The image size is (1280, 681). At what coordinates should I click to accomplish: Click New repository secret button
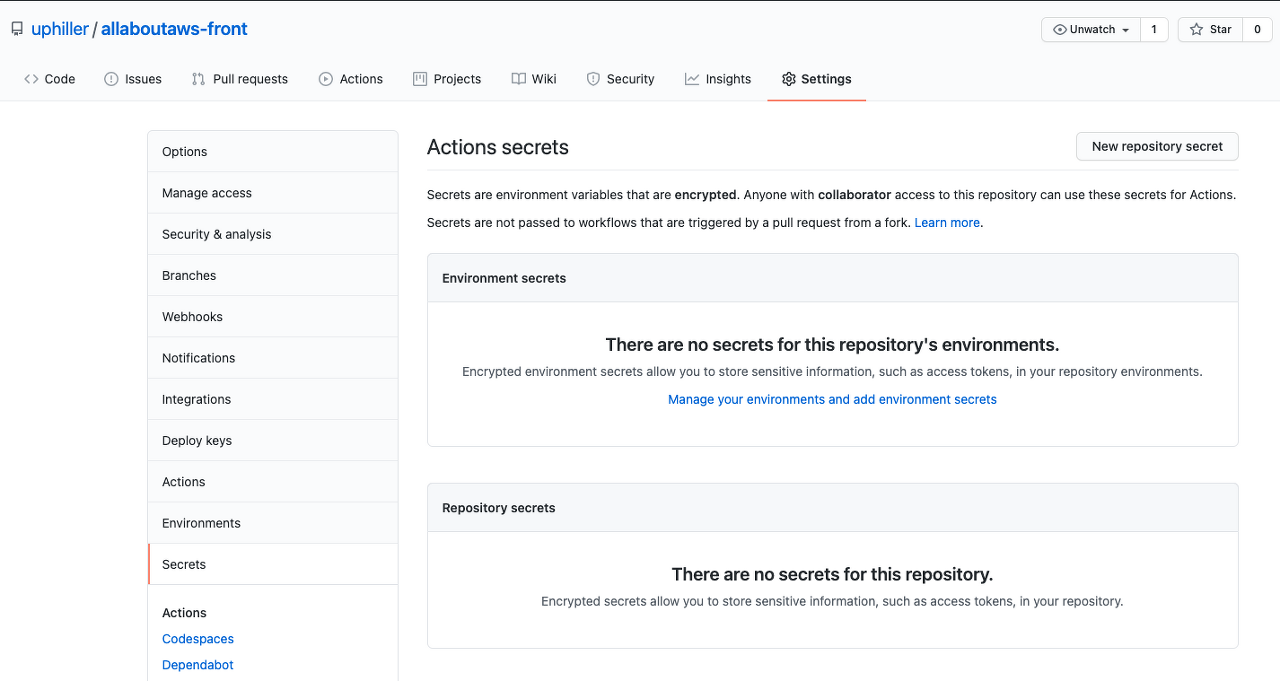[x=1157, y=146]
